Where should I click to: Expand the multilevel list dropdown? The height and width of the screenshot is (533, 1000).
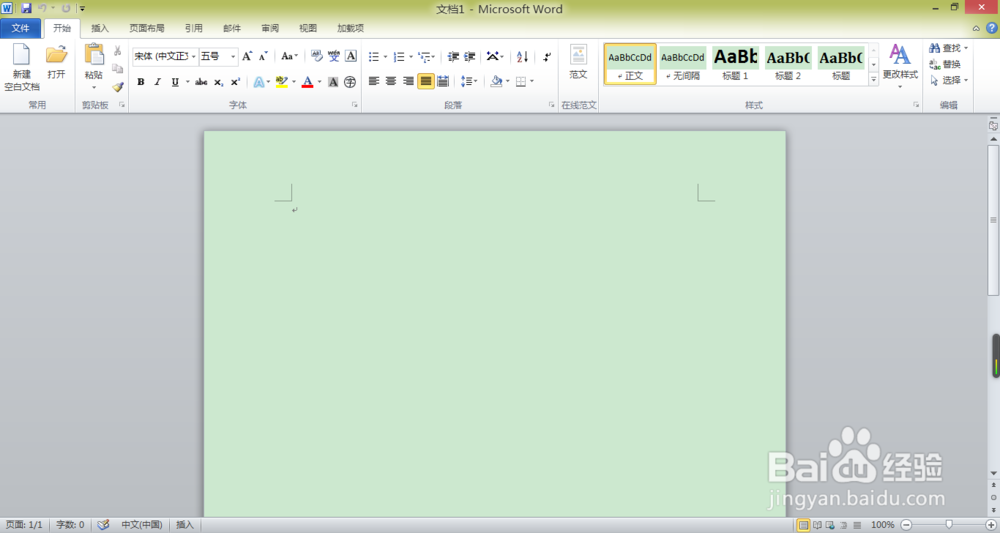click(434, 57)
